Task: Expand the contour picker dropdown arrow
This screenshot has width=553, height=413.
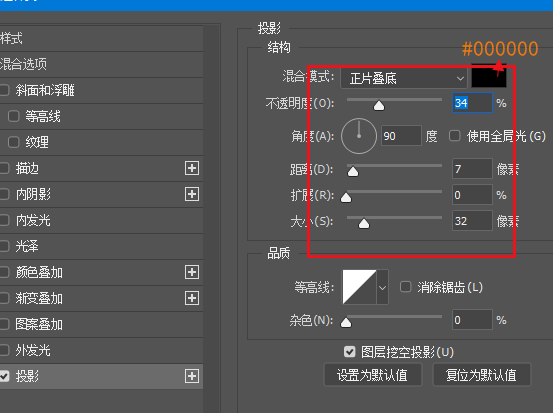Action: (383, 287)
